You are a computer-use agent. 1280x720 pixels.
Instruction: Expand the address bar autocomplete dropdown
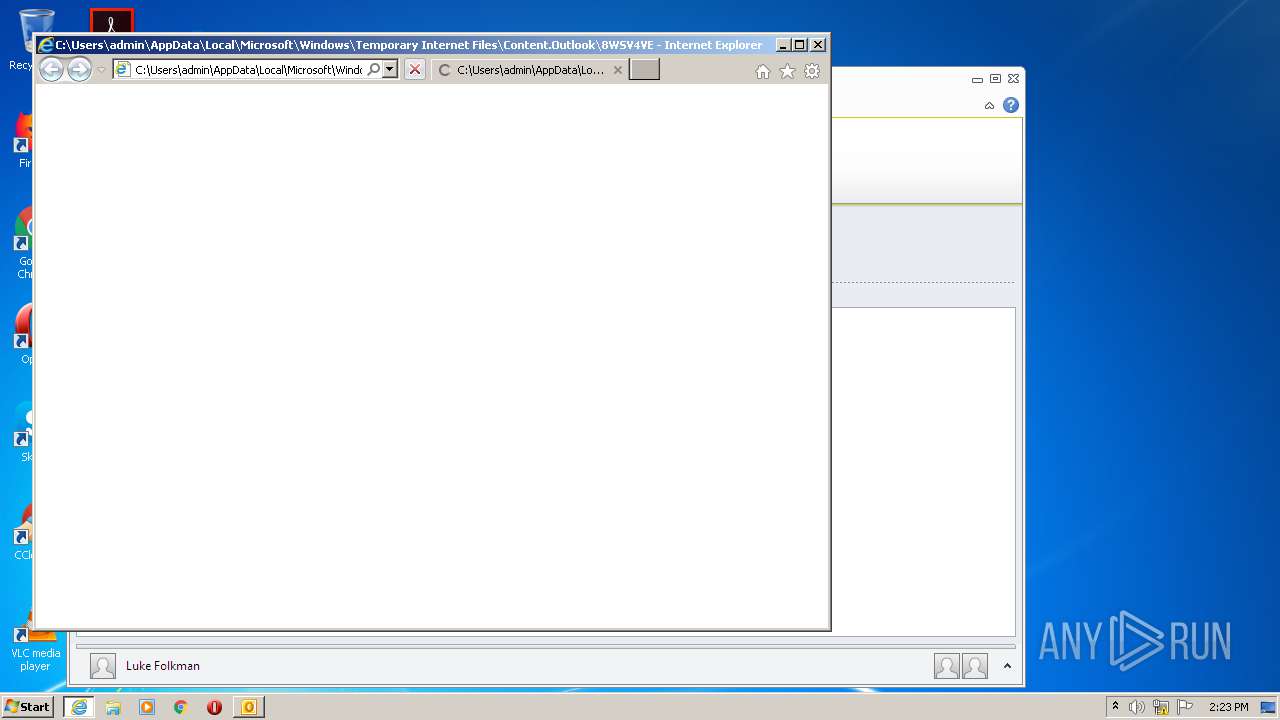pos(390,69)
